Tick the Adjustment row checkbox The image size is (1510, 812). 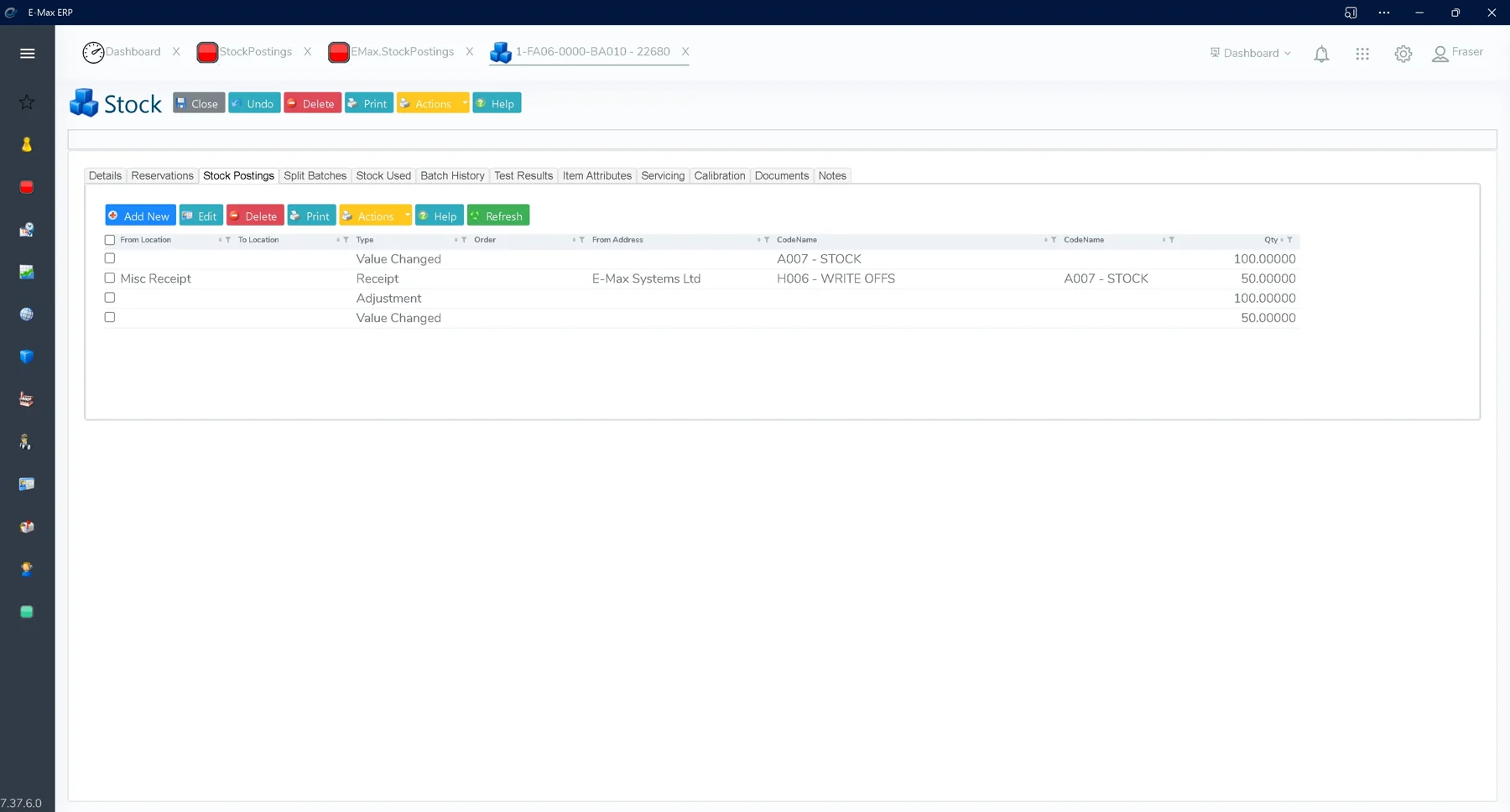click(x=110, y=298)
